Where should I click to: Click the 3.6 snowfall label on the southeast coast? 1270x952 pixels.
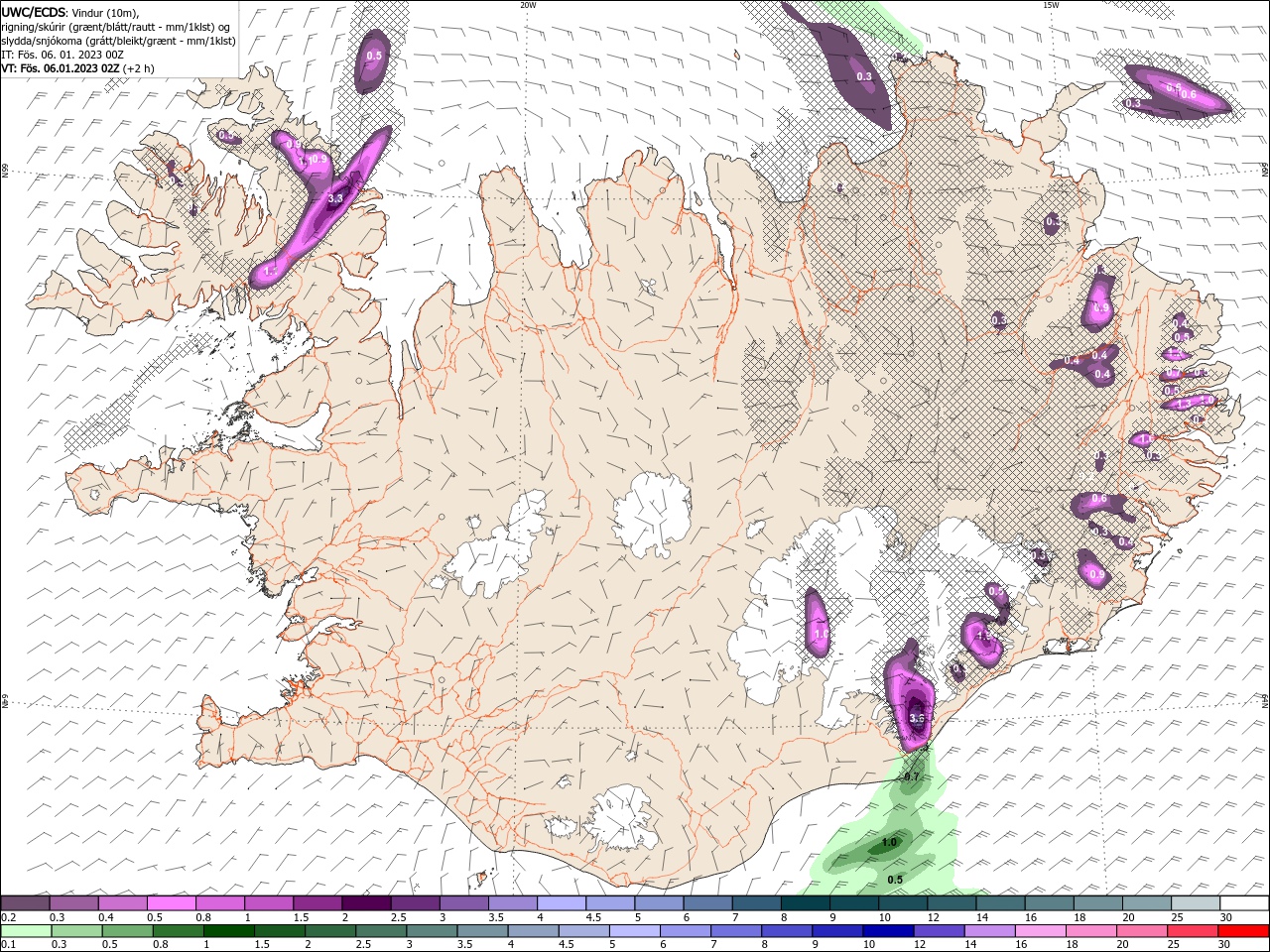[x=917, y=719]
